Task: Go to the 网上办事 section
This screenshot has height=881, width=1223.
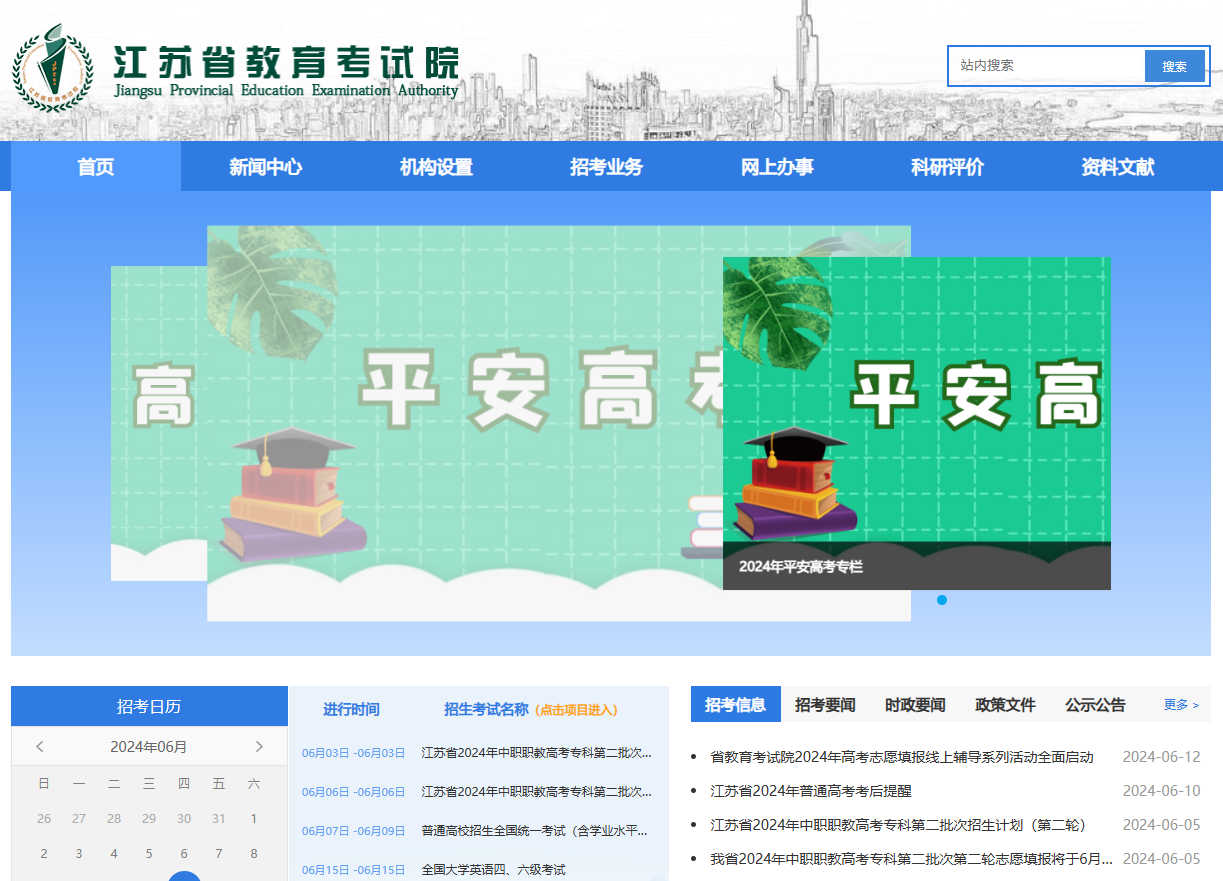Action: pyautogui.click(x=780, y=167)
